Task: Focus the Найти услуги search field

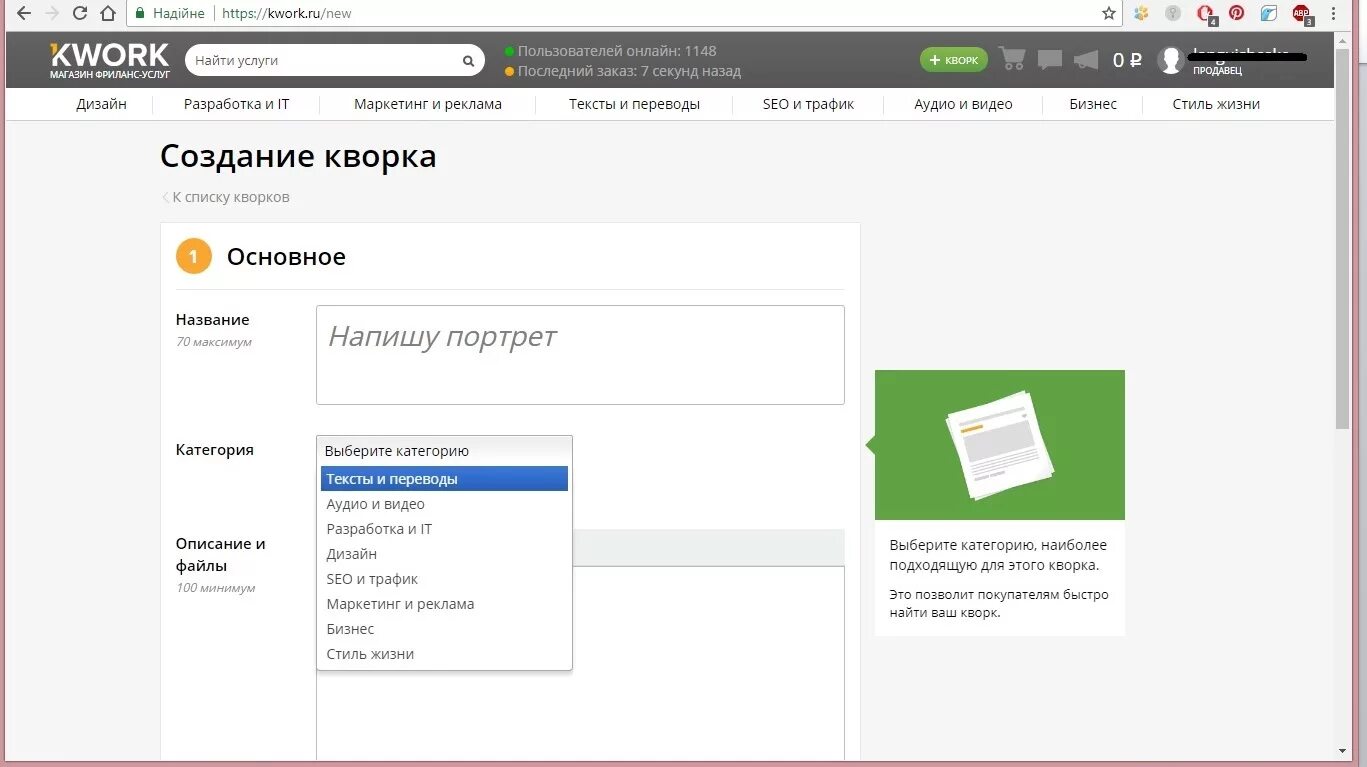Action: tap(322, 61)
